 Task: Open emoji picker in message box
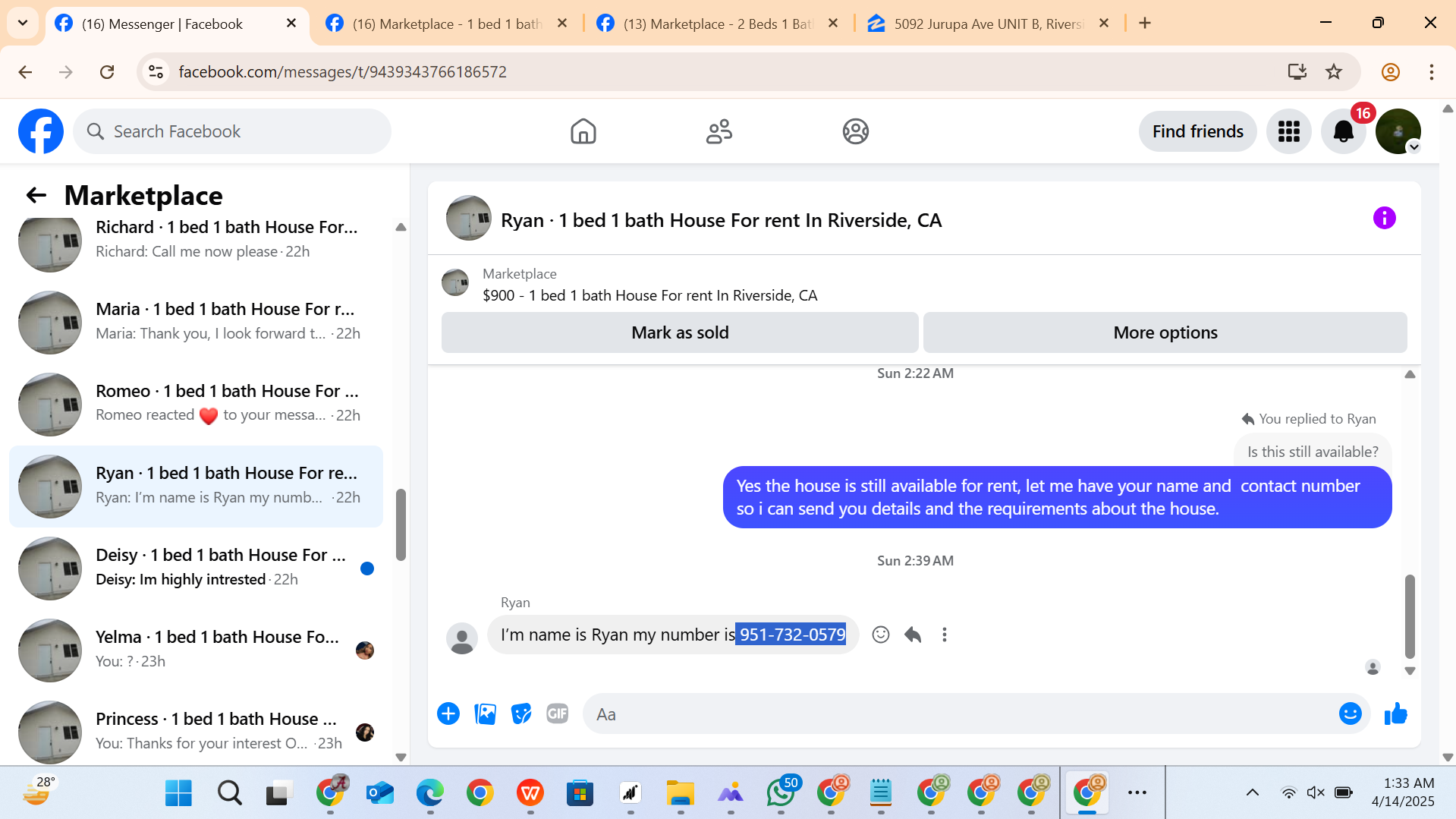tap(1350, 713)
